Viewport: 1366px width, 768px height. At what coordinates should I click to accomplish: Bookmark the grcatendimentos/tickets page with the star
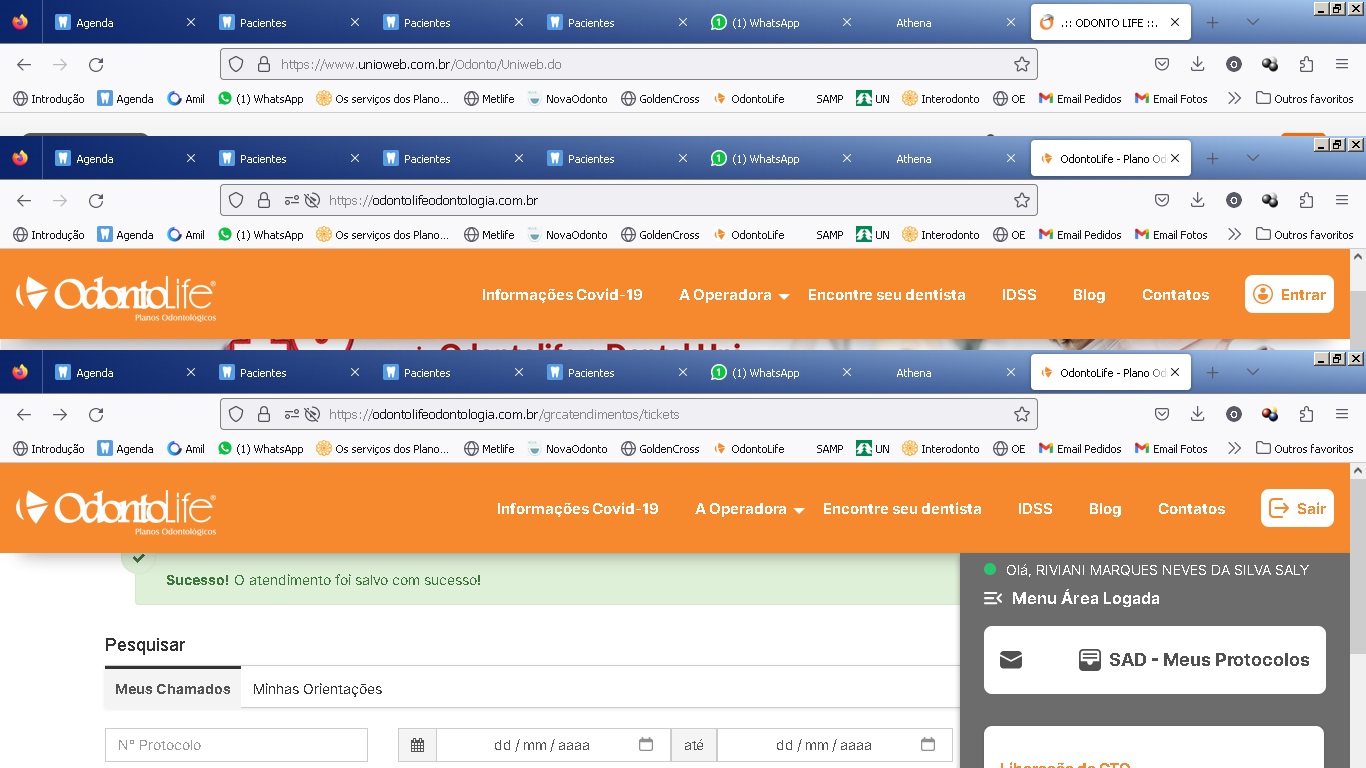click(x=1021, y=414)
